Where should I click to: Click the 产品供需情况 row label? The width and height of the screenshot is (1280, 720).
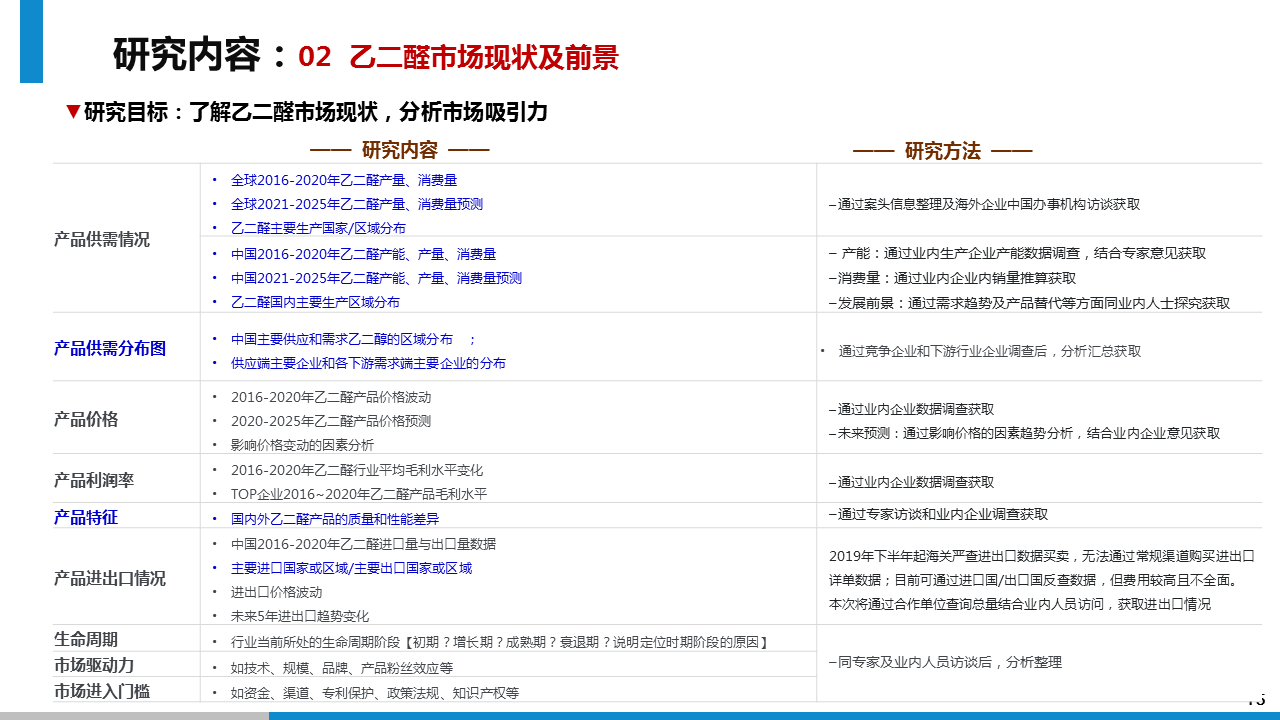click(x=102, y=240)
